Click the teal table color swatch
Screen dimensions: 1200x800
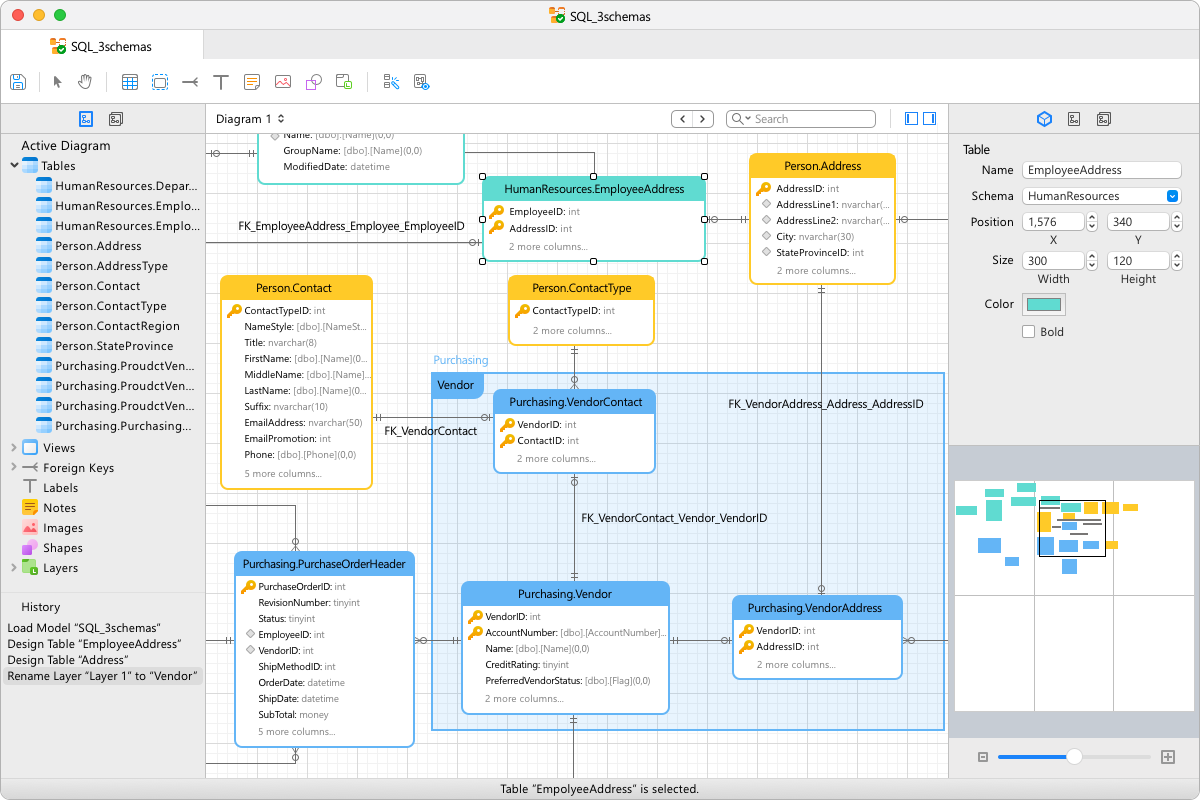click(1043, 303)
